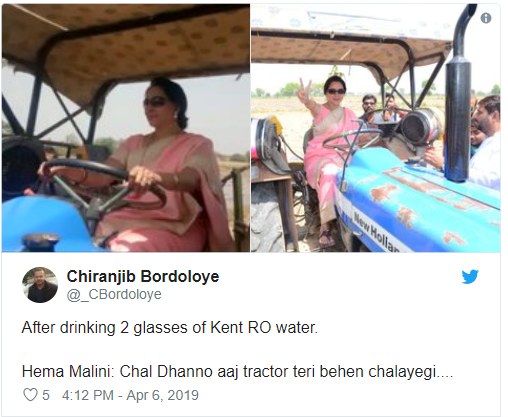Open the @_CBordoloye handle link
This screenshot has height=417, width=508.
tap(114, 294)
